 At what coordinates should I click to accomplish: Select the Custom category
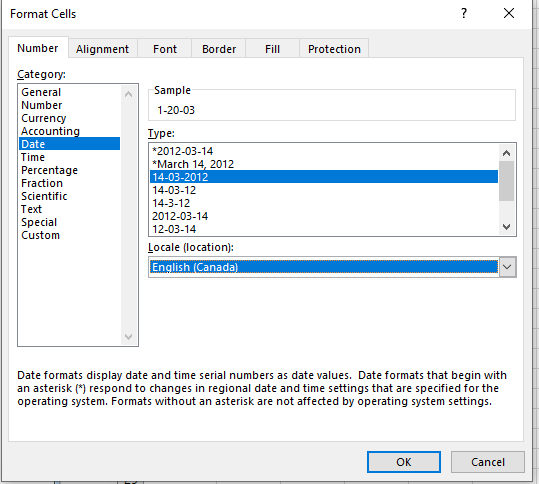tap(41, 235)
